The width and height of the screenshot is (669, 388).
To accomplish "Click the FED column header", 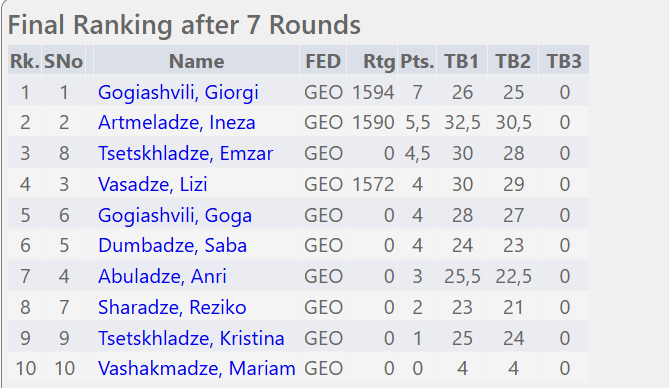I will point(323,61).
